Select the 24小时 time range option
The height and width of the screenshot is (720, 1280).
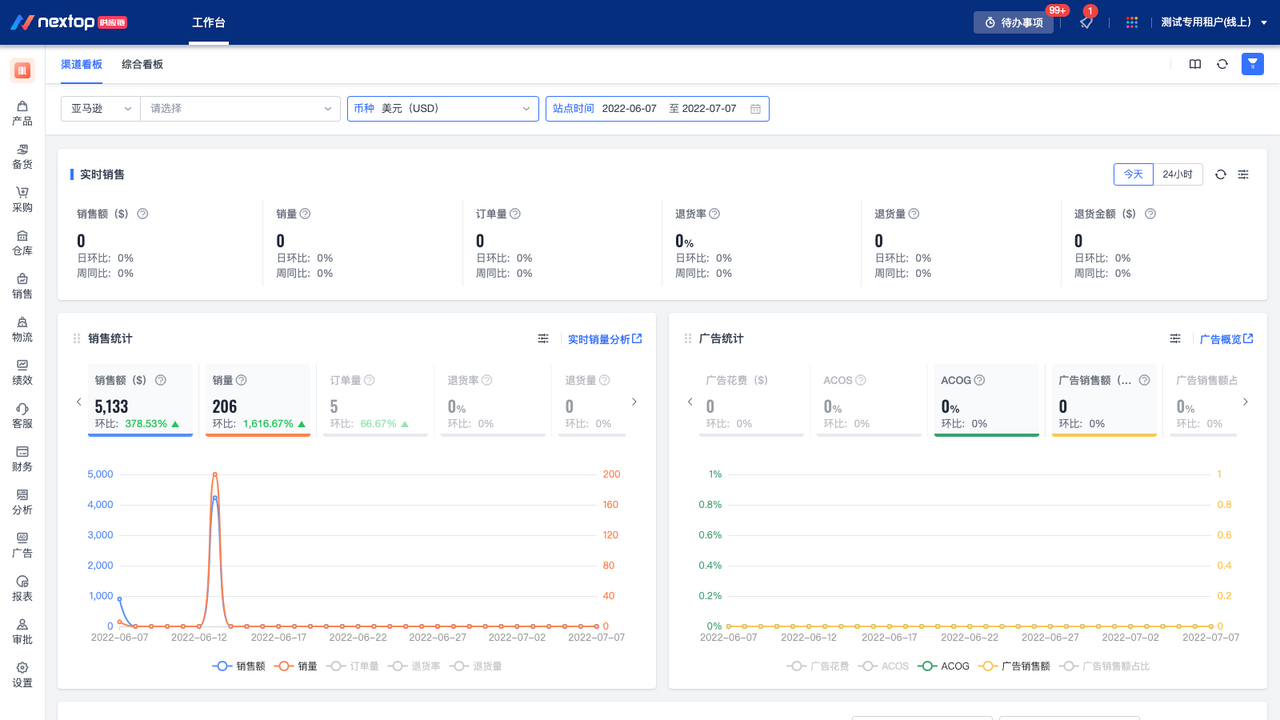coord(1177,174)
